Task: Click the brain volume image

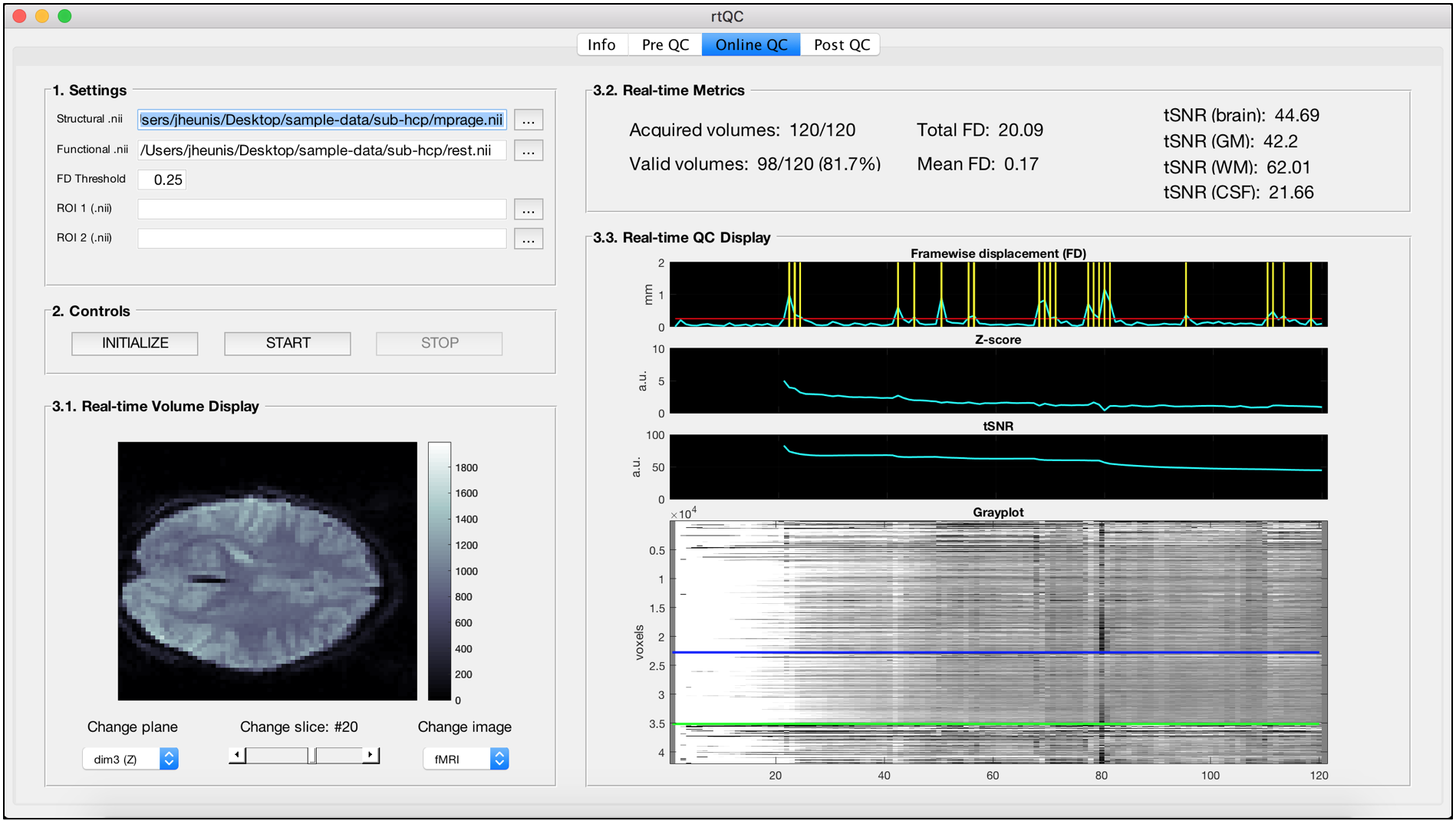Action: tap(268, 571)
